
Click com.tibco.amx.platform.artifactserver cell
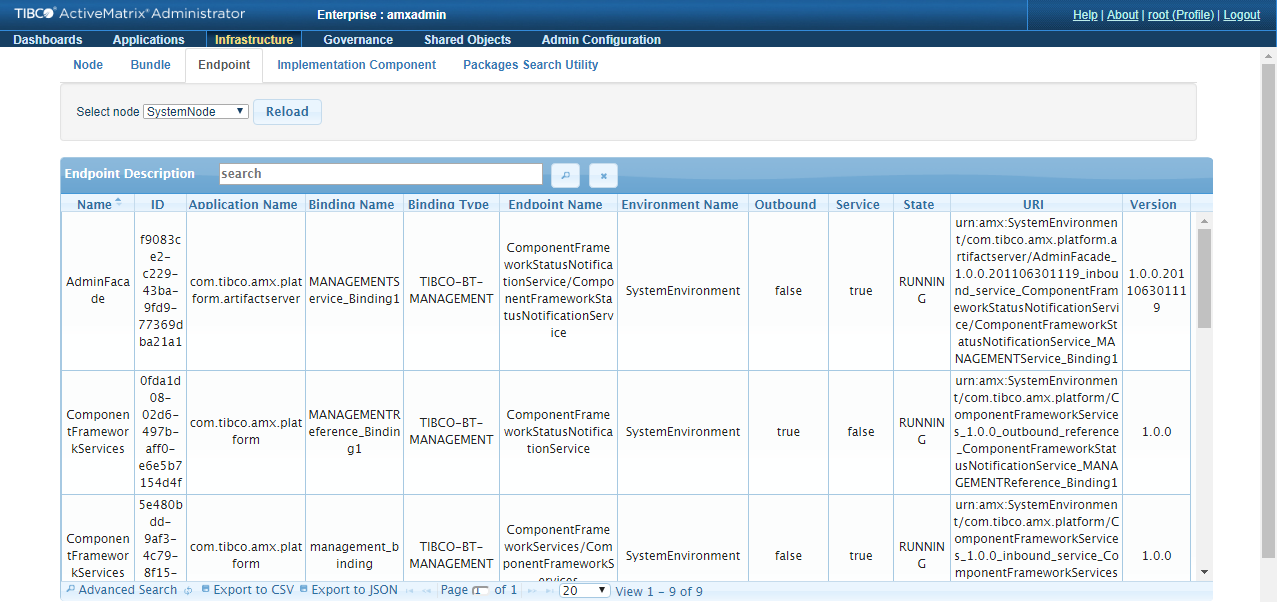pos(245,291)
